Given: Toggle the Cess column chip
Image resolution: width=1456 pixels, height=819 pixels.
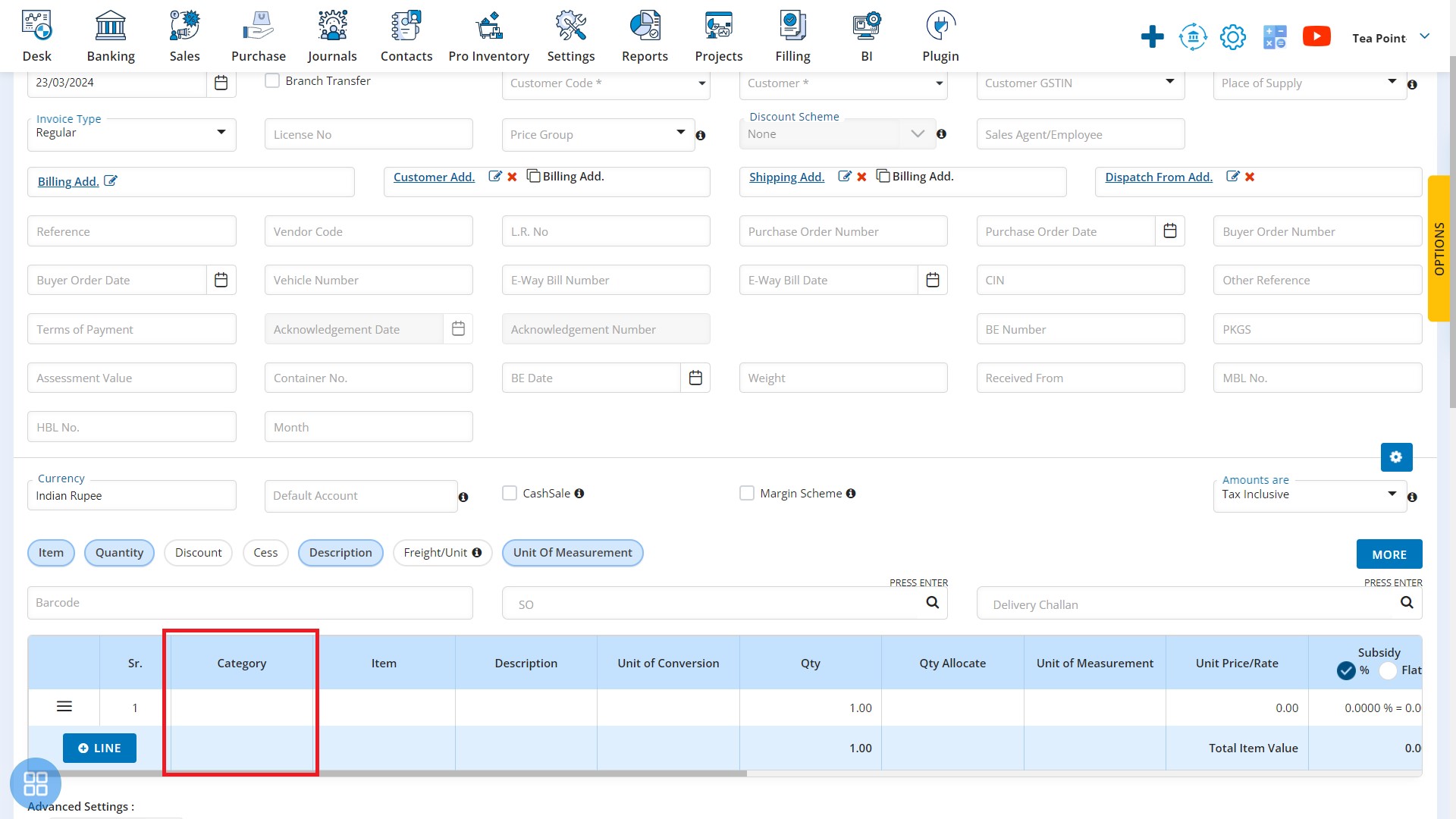Looking at the screenshot, I should (265, 553).
